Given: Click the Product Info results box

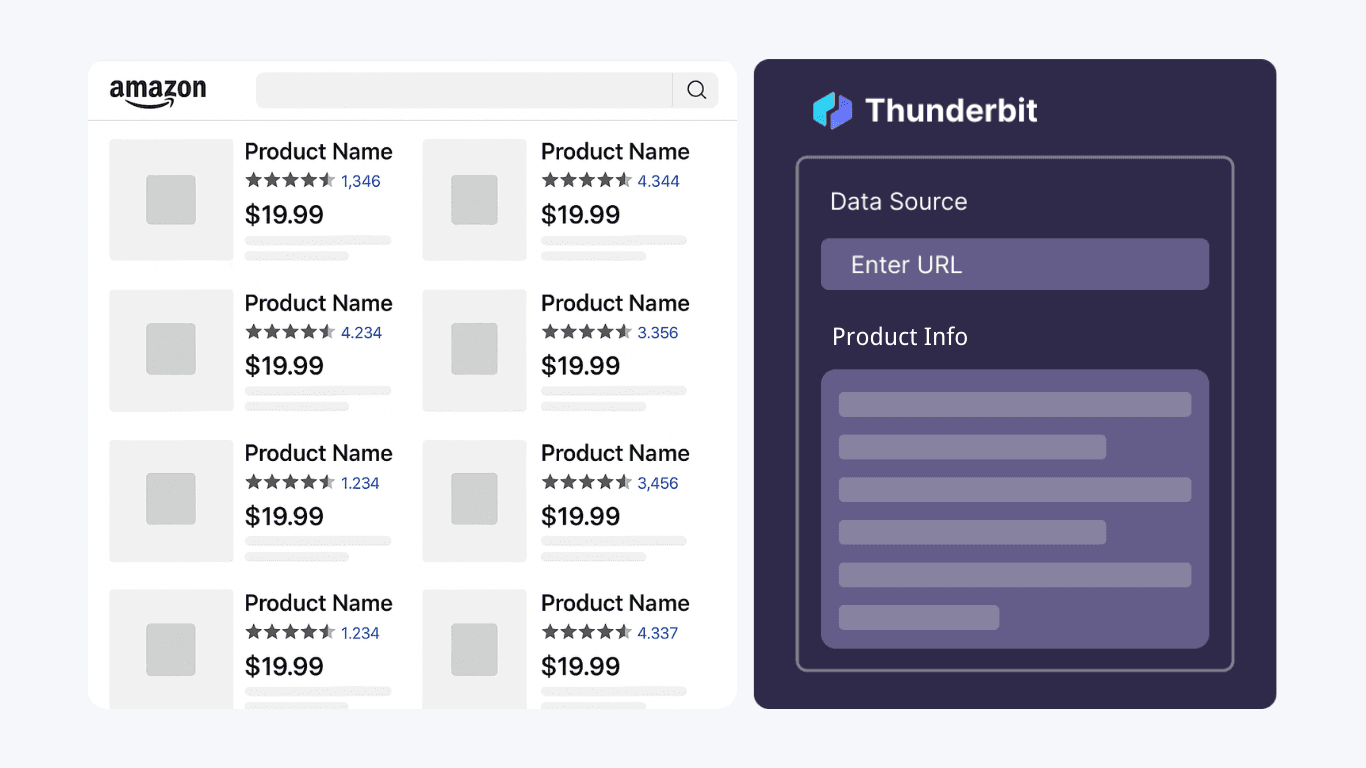Looking at the screenshot, I should click(x=1015, y=509).
